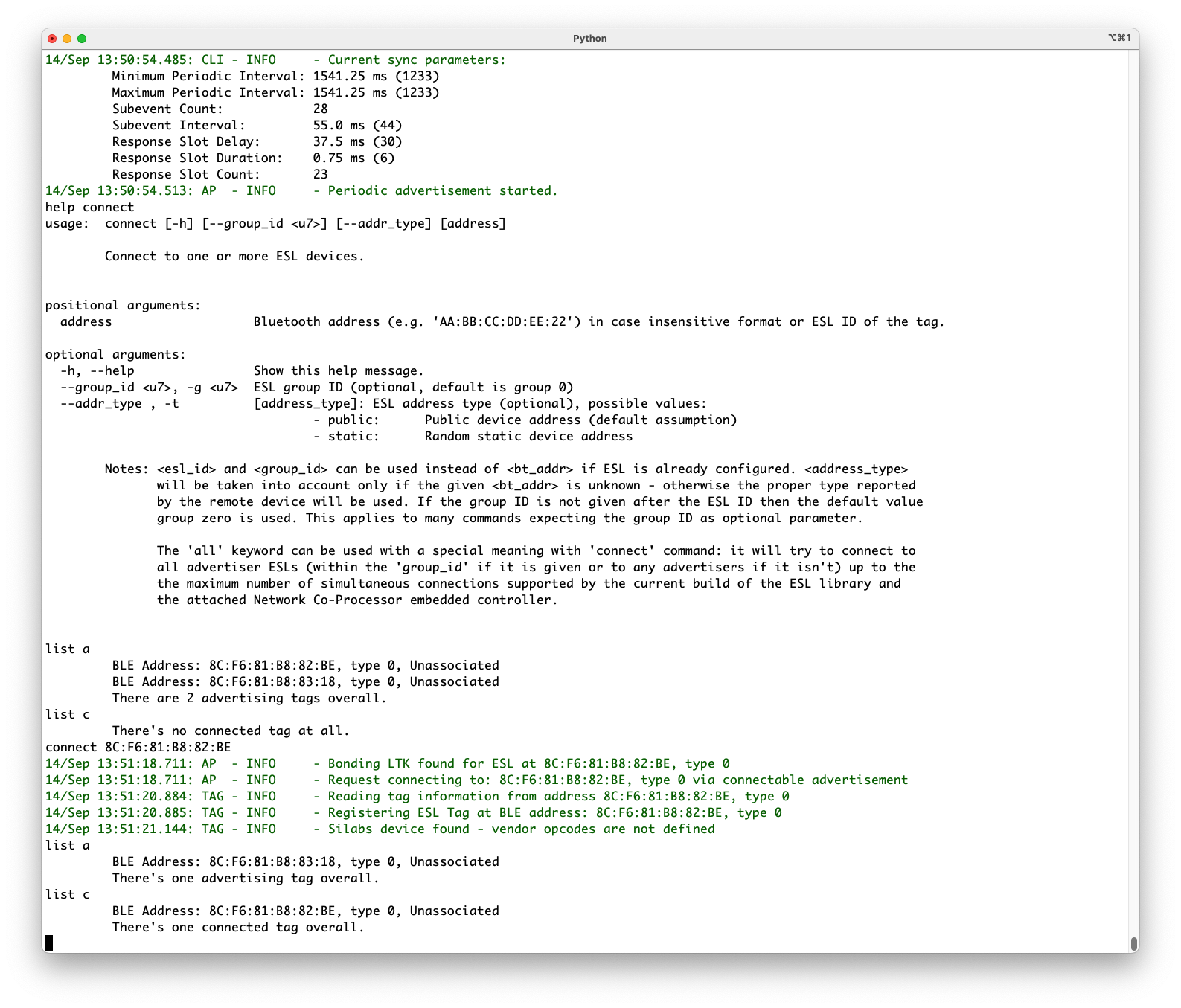Screen dimensions: 1181x1008
Task: Click the Python window title
Action: click(589, 39)
